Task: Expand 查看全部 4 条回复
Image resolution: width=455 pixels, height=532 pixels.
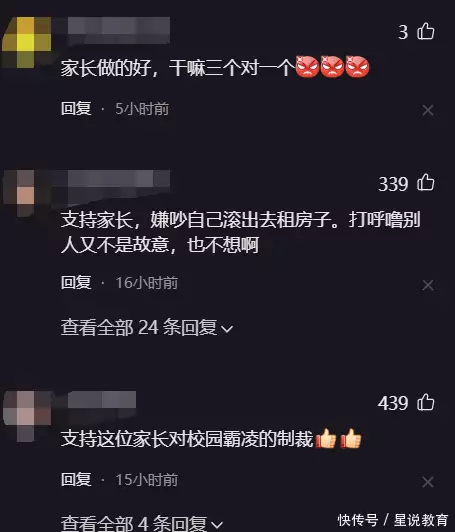Action: [x=142, y=523]
